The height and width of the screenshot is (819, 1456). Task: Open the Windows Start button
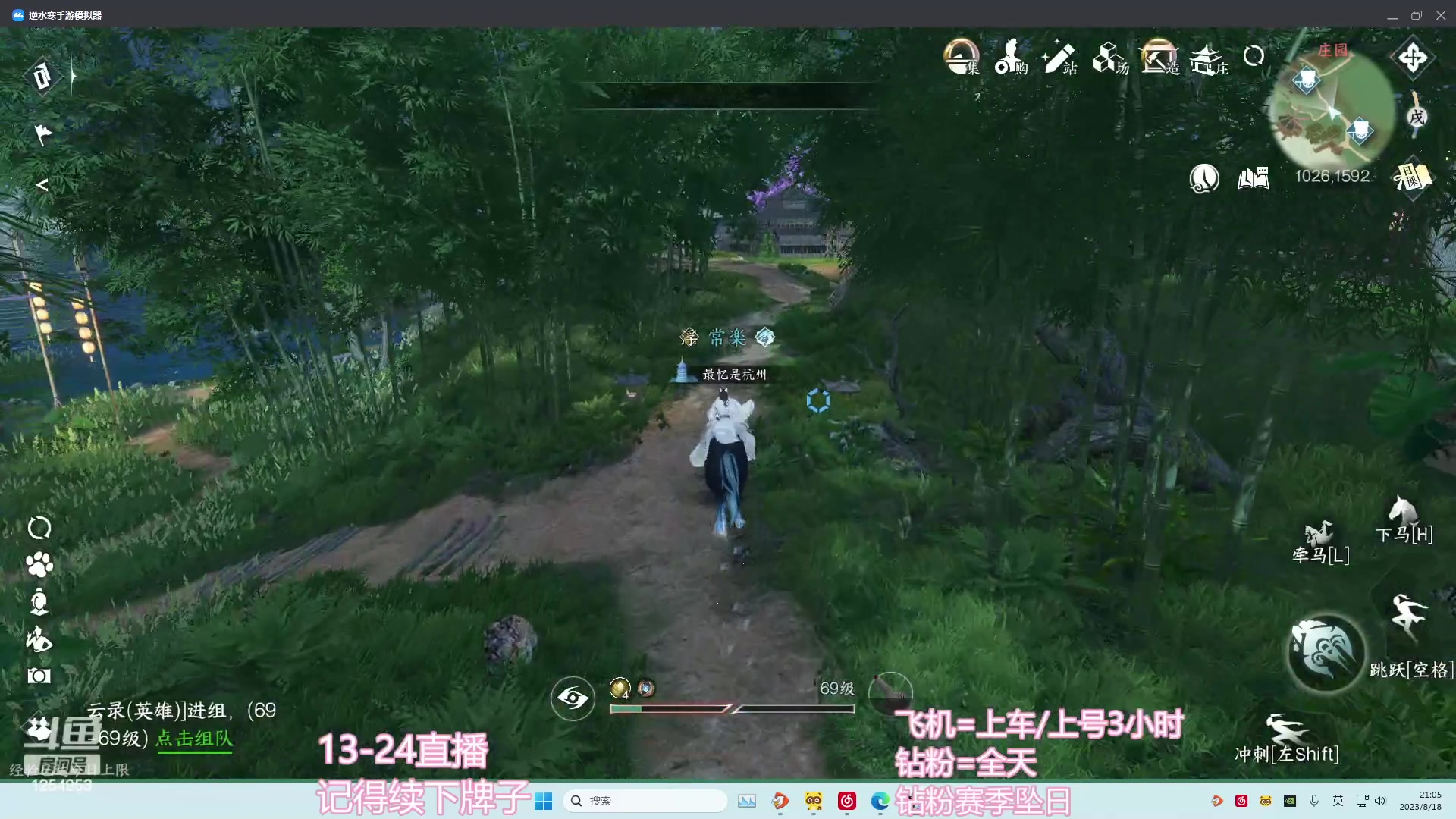tap(544, 801)
